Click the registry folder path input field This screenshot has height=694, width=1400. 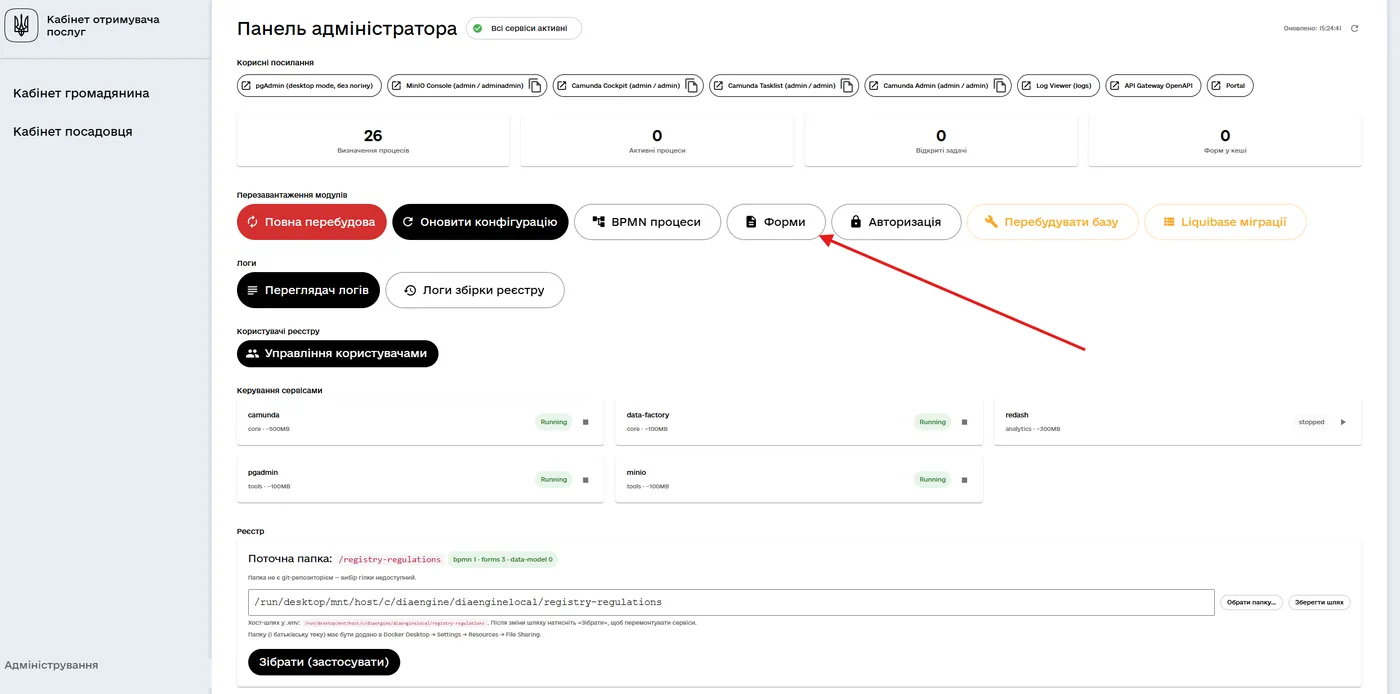point(731,602)
